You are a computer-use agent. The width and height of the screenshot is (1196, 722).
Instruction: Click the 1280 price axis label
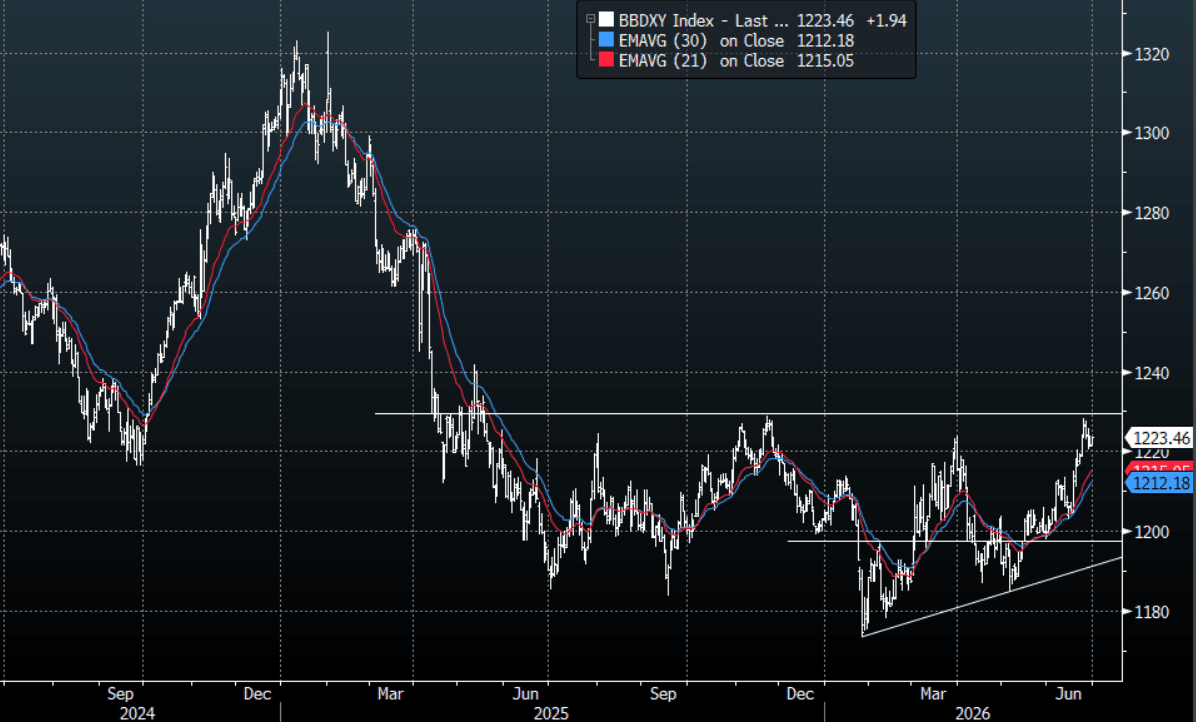pos(1151,213)
